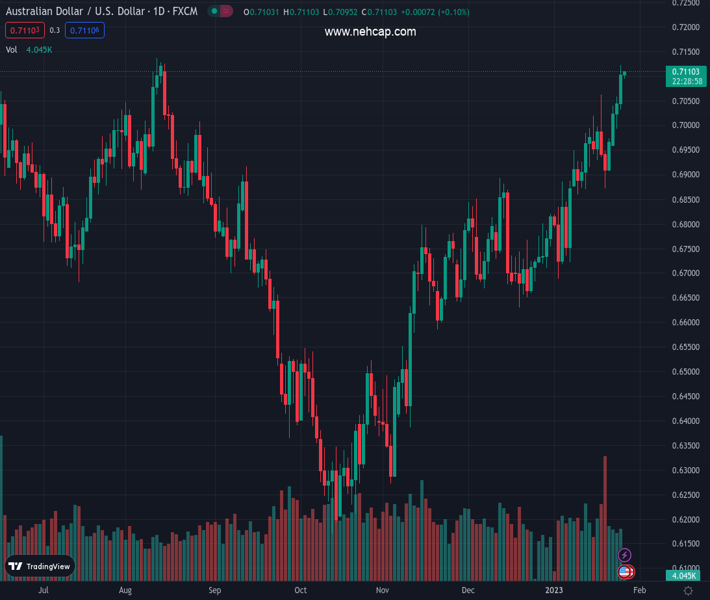Click the US flag economic event icon
The image size is (710, 600).
pos(625,572)
